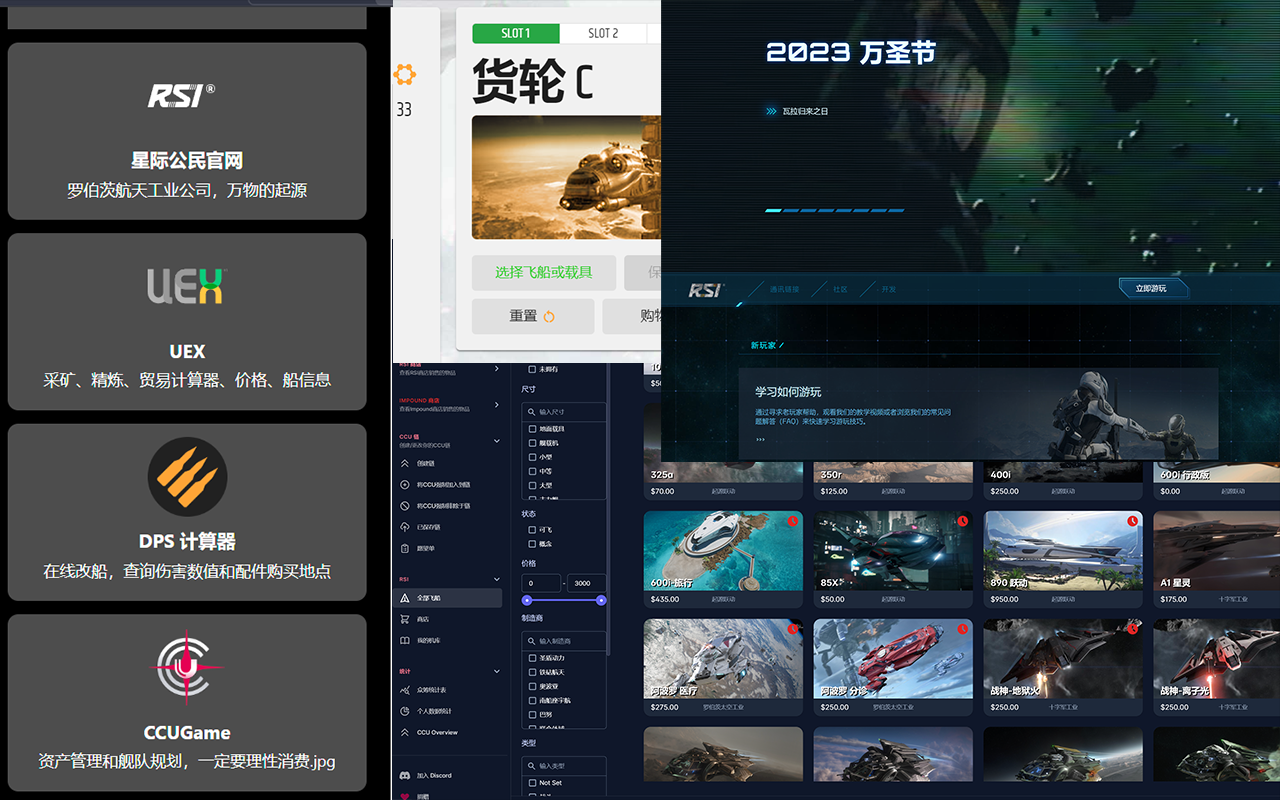Click the add-CCU-to-chain plus circle icon
The image size is (1280, 800).
pyautogui.click(x=405, y=484)
